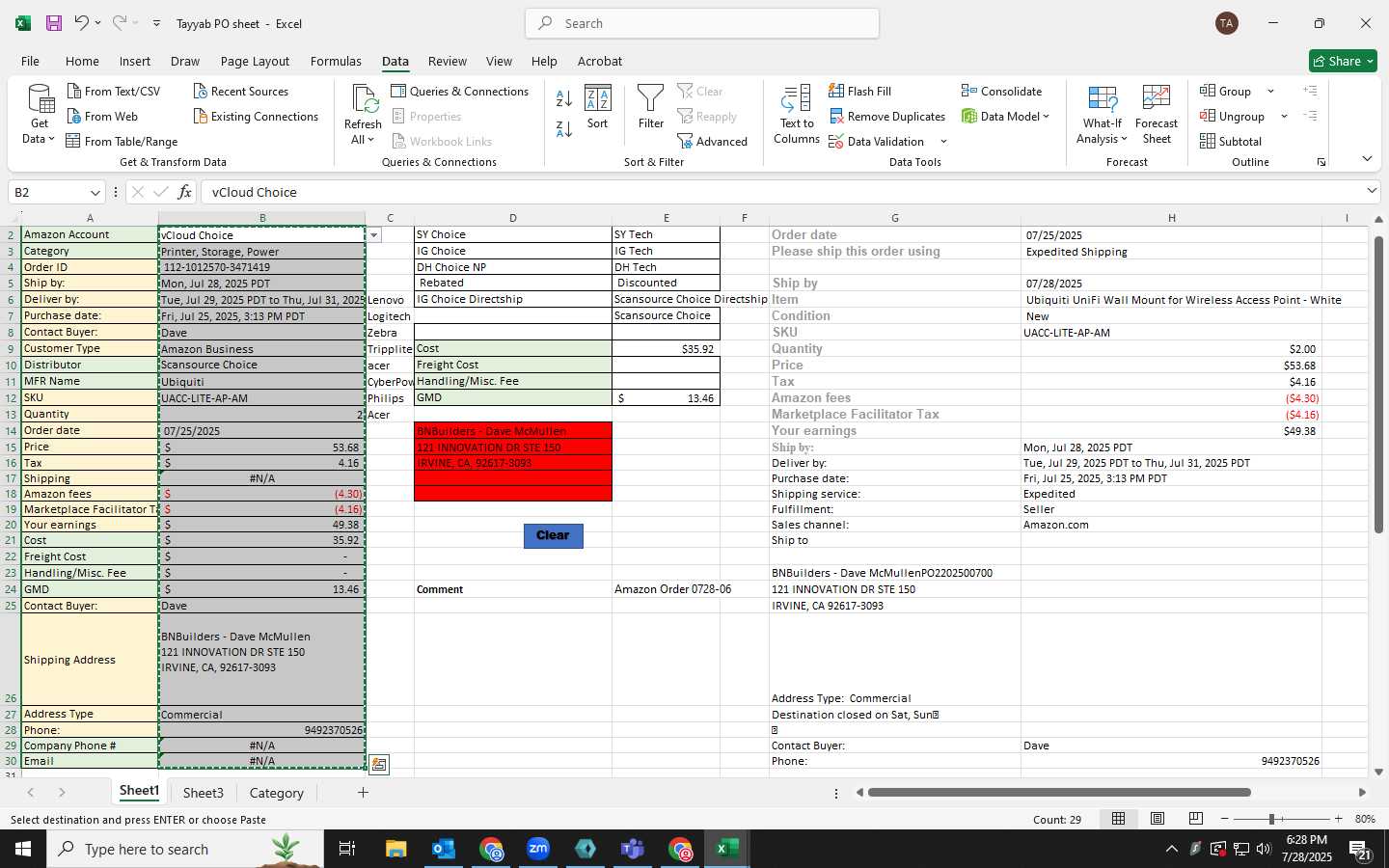Switch to the Home tab

pyautogui.click(x=82, y=61)
